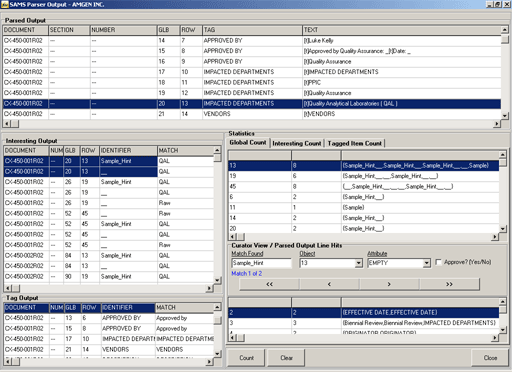The image size is (512, 372).
Task: Click Interesting Output scrollbar down arrow
Action: click(217, 280)
